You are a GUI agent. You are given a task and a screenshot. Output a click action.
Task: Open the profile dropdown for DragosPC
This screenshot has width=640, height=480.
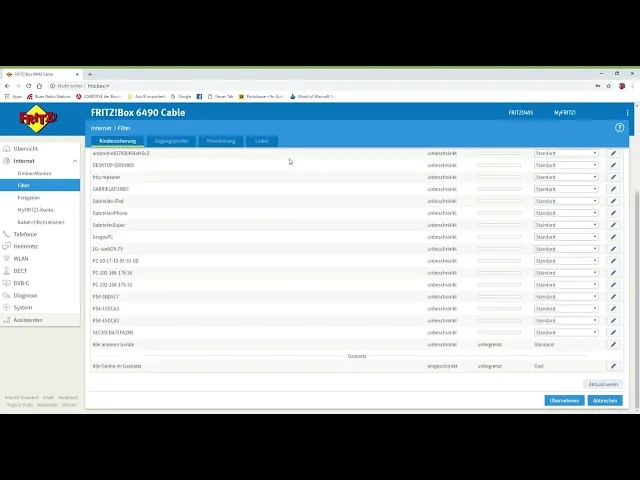(566, 237)
